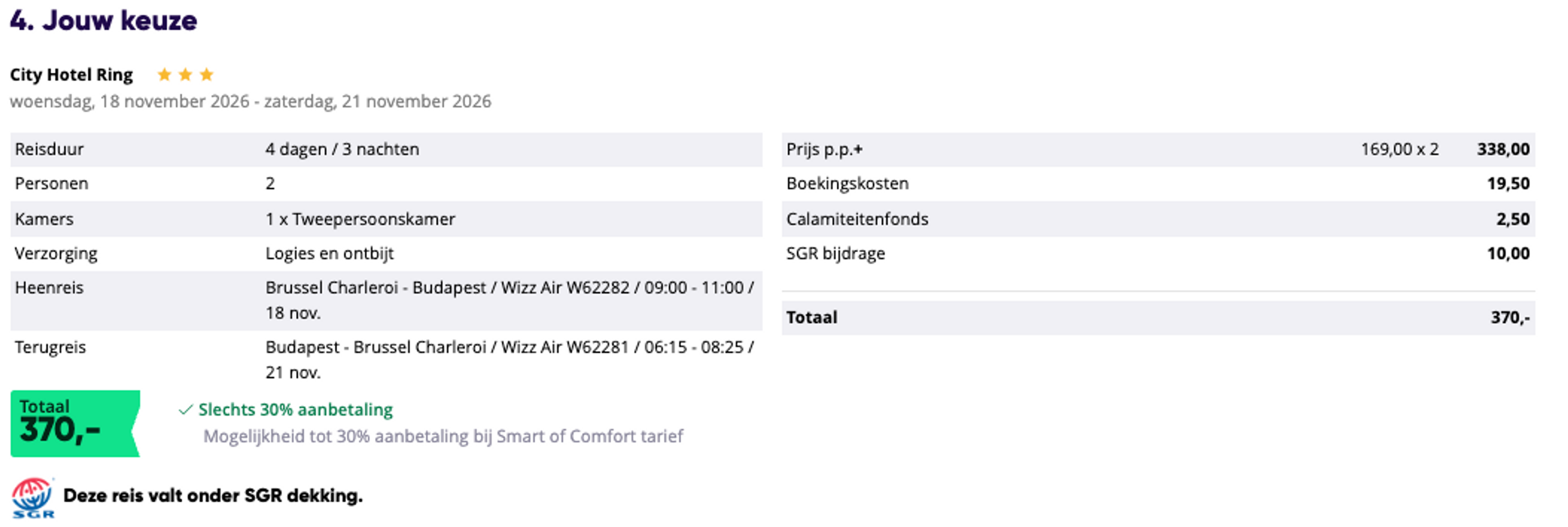Click the '4. Jouw keuze' heading
The height and width of the screenshot is (527, 1568).
[x=103, y=21]
